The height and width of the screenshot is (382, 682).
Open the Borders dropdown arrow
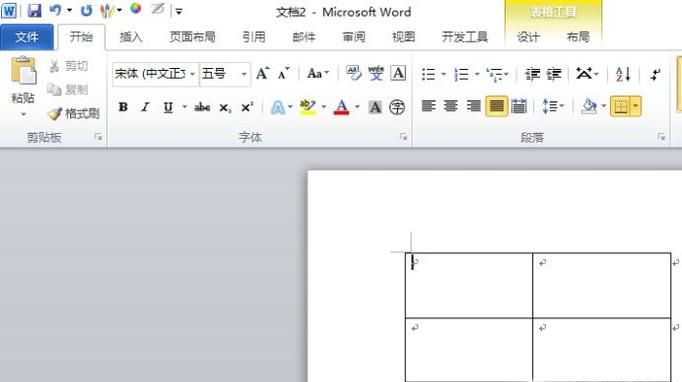[x=635, y=107]
